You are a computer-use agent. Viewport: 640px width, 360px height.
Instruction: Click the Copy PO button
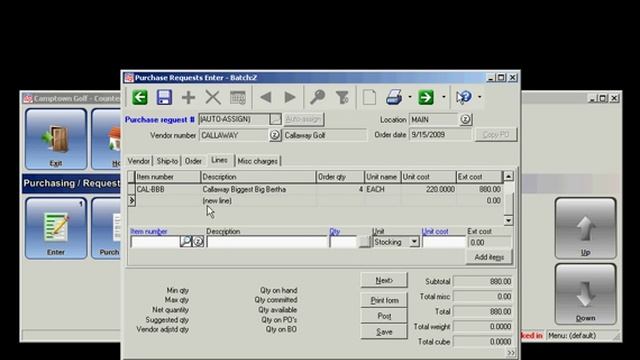click(x=496, y=135)
